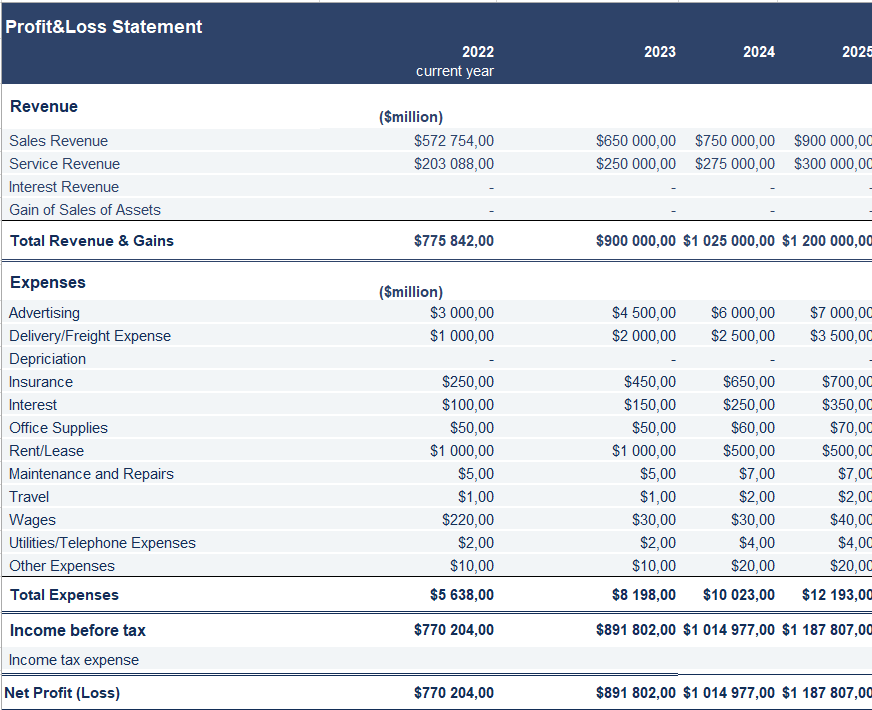
Task: Select 2023 Advertising value $4 500,00
Action: coord(644,313)
